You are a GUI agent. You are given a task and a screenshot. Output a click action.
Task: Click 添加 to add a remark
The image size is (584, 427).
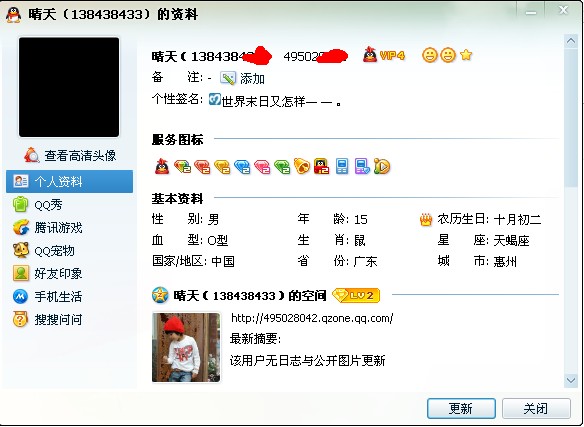tap(252, 79)
